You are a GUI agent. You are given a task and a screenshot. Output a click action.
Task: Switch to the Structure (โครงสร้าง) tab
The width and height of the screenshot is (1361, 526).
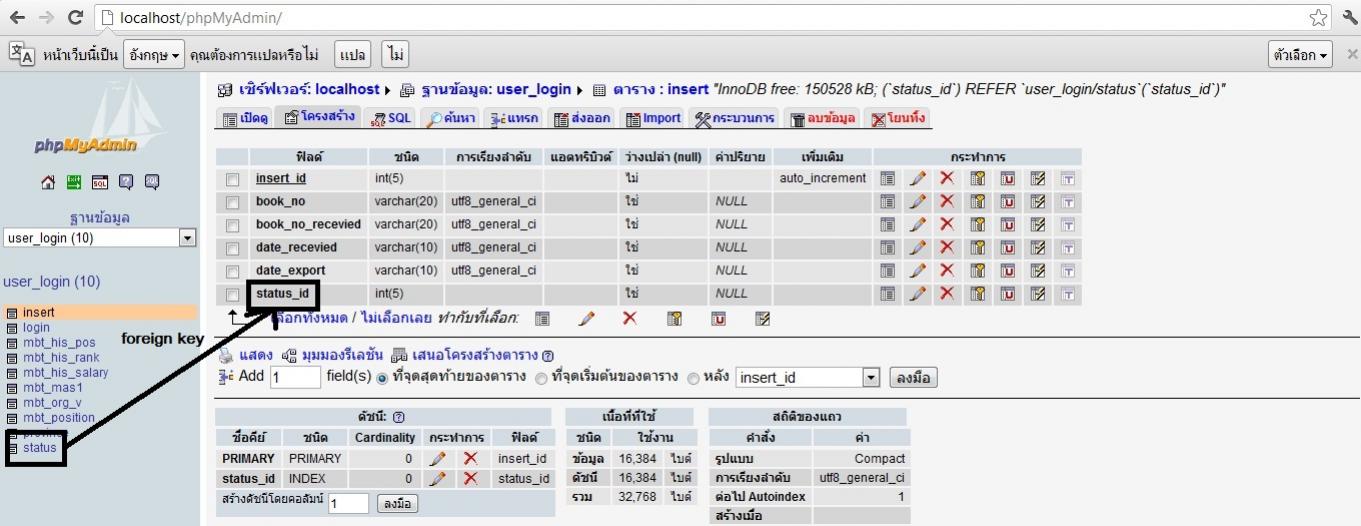320,117
